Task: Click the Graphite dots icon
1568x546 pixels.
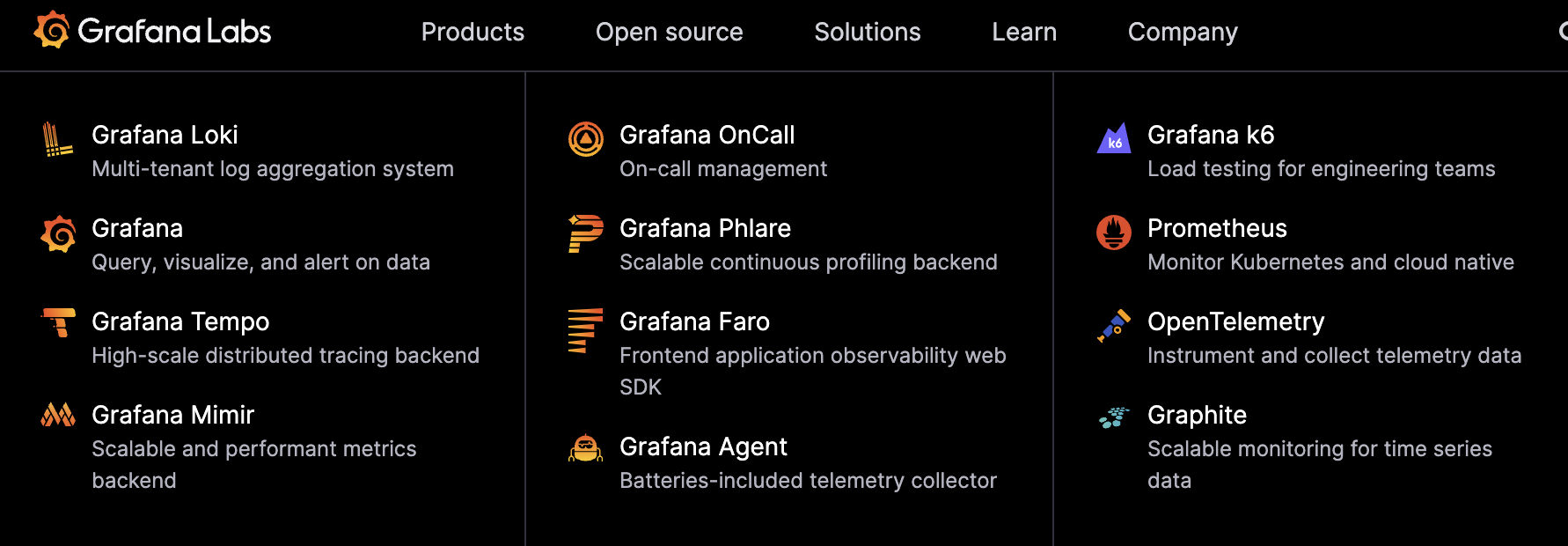Action: click(1114, 417)
